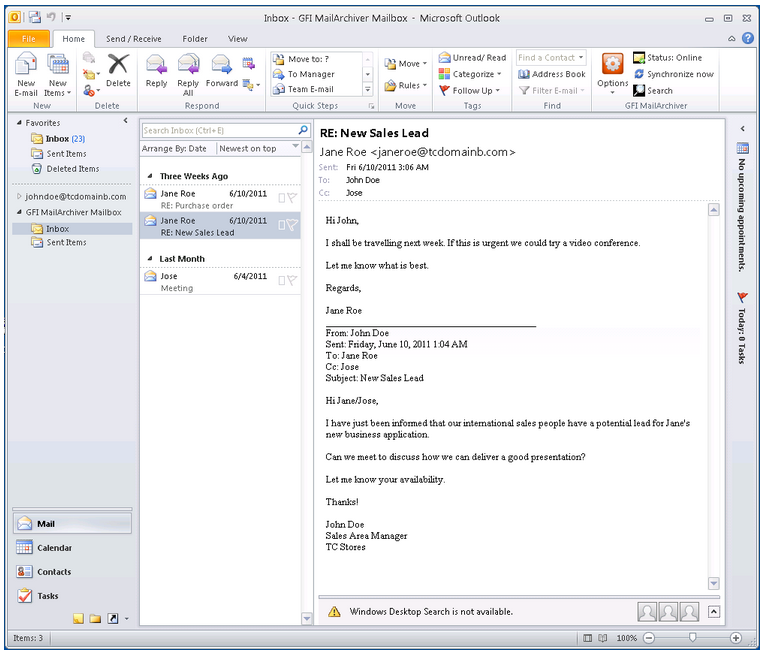Open the Follow Up dropdown

point(469,90)
